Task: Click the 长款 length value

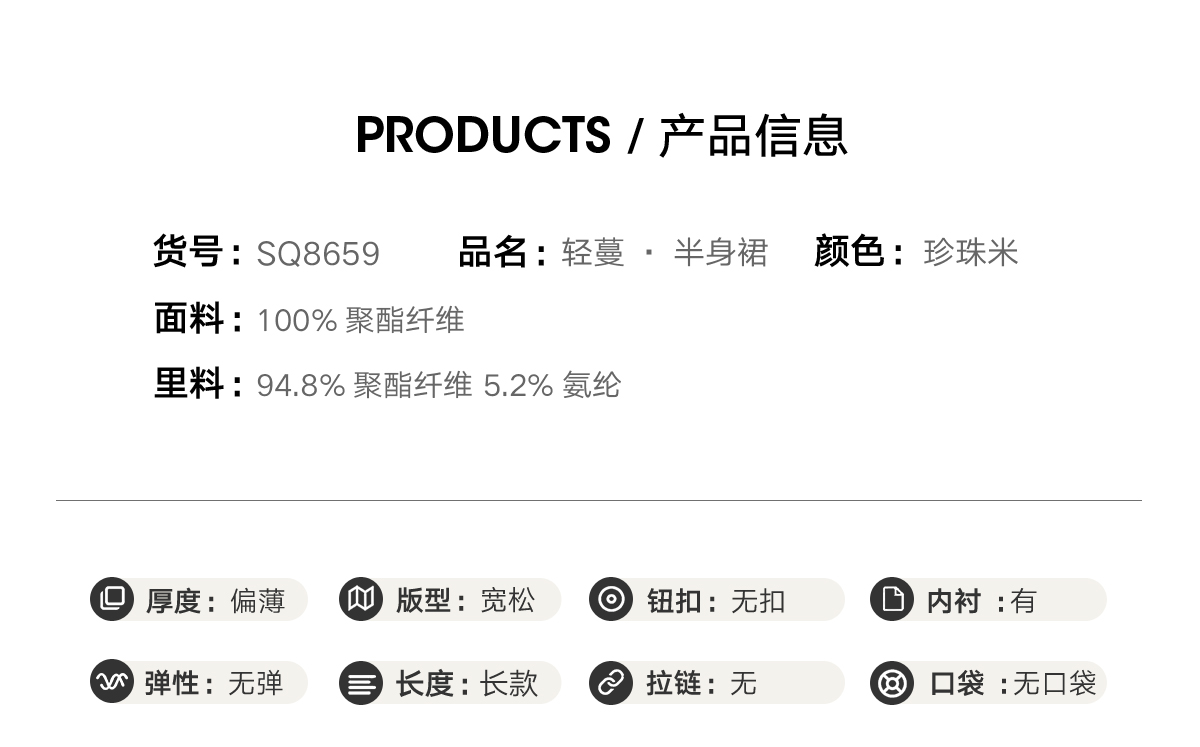Action: [509, 684]
